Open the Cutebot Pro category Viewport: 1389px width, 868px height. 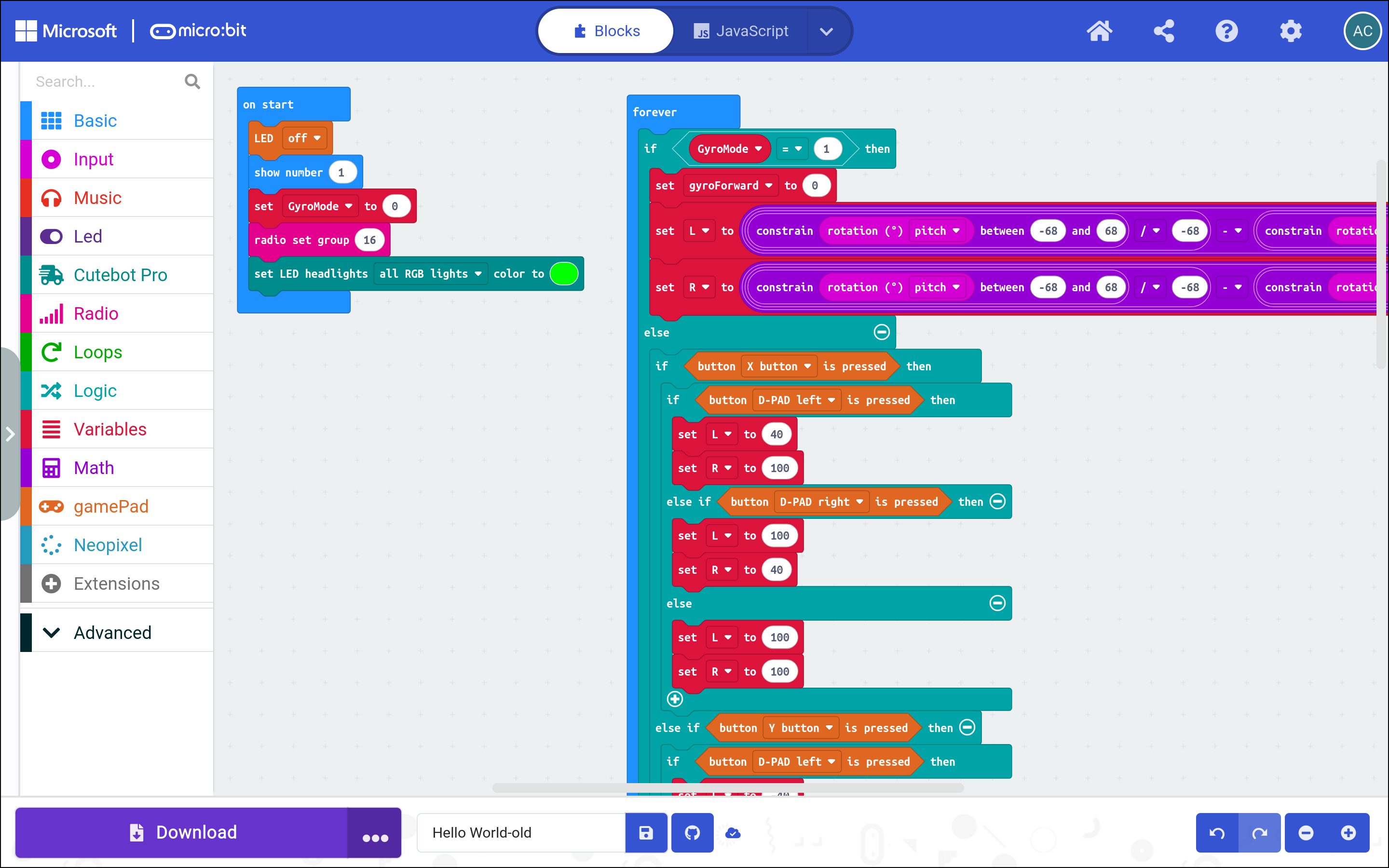(117, 274)
